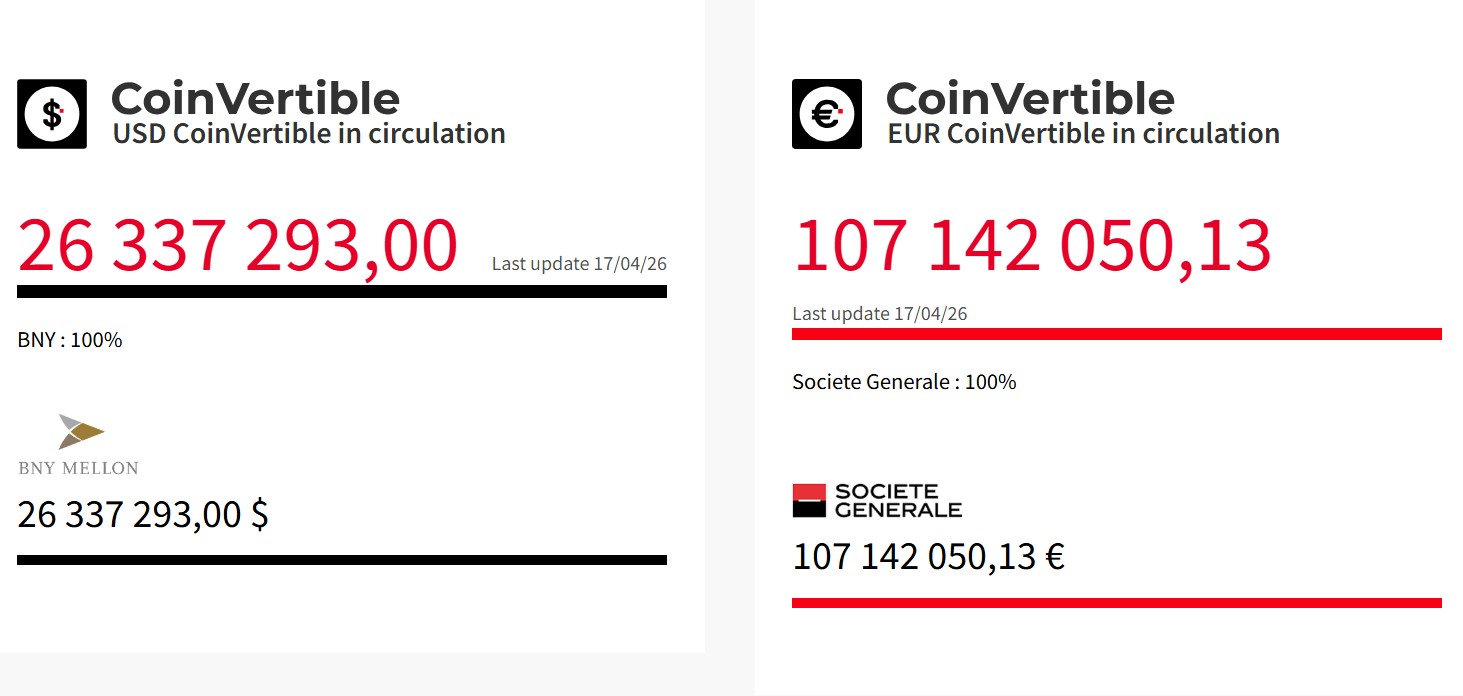Viewport: 1463px width, 696px height.
Task: Click the CoinVertible heading above the USD subtitle
Action: (255, 99)
